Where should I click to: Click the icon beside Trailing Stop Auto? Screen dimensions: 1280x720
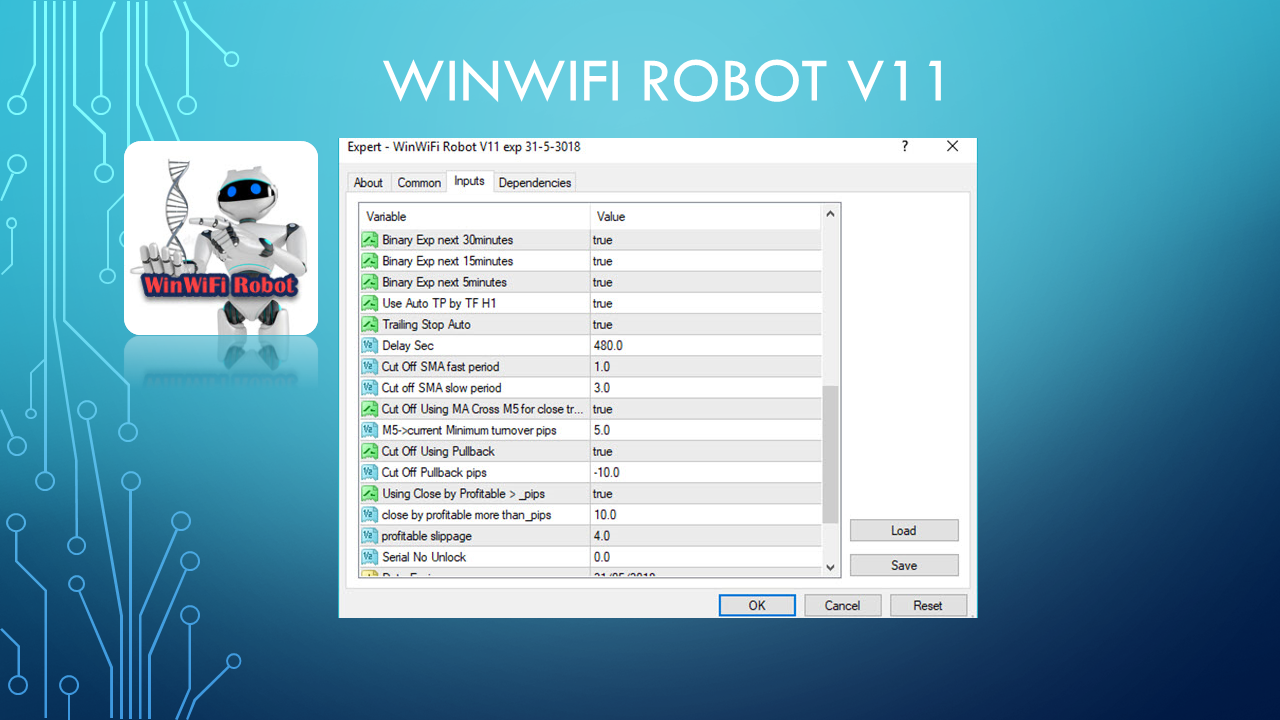369,324
